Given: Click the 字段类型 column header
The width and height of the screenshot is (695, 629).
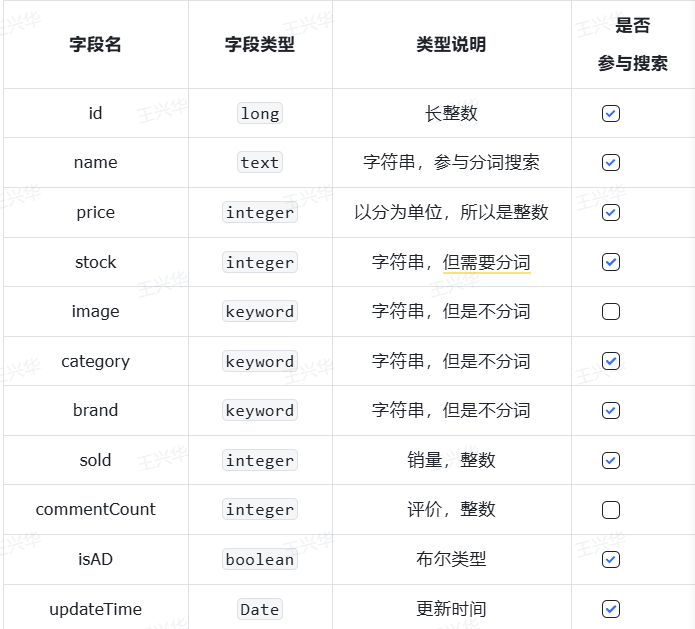Looking at the screenshot, I should 260,45.
